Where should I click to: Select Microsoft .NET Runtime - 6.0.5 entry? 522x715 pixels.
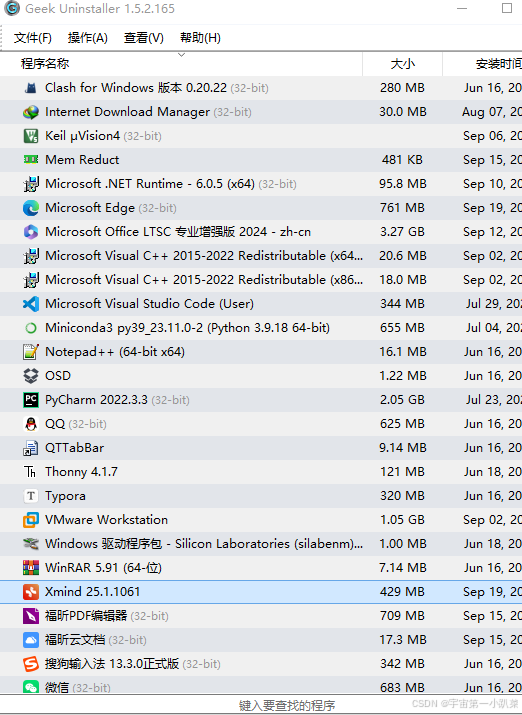pos(150,184)
